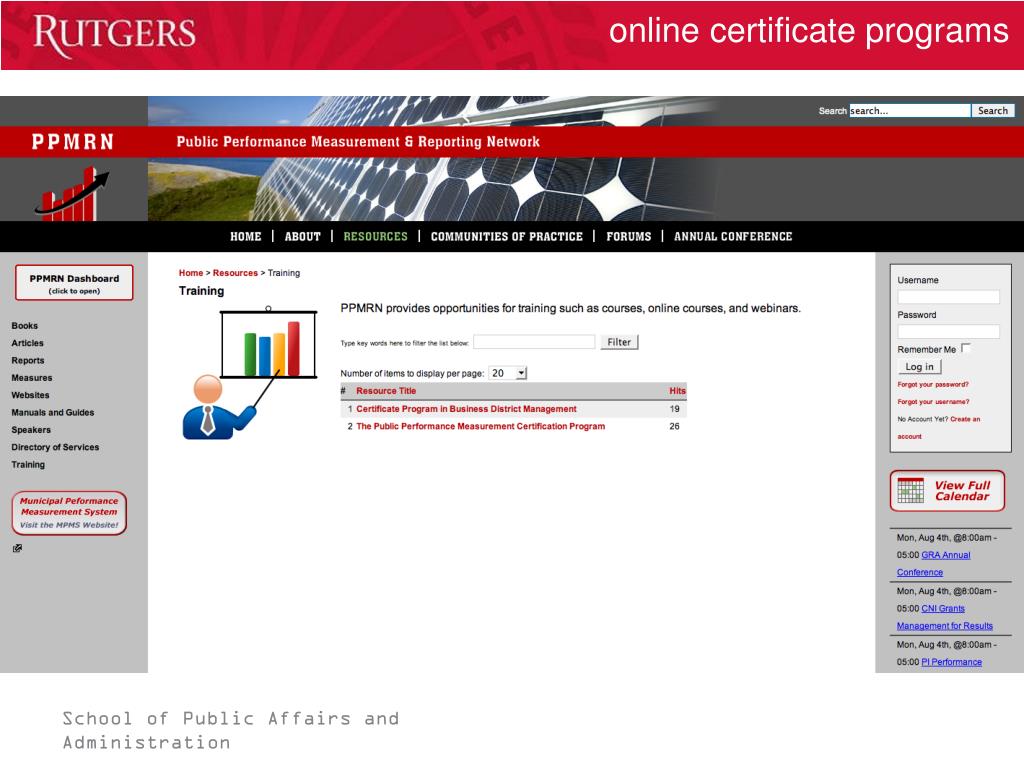Click the Resources breadcrumb link

click(235, 273)
